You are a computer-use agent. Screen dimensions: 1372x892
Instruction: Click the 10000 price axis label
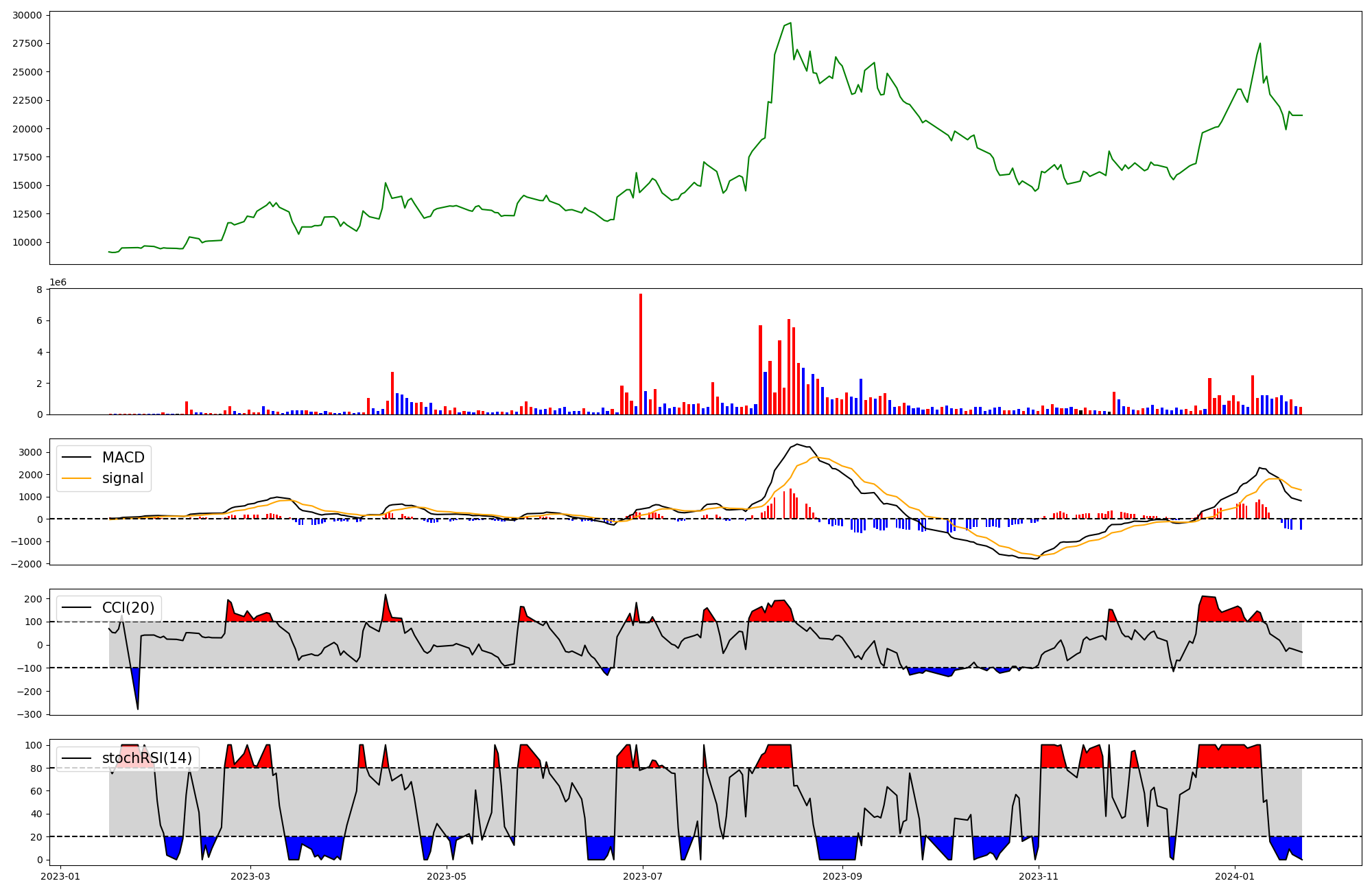pyautogui.click(x=27, y=242)
